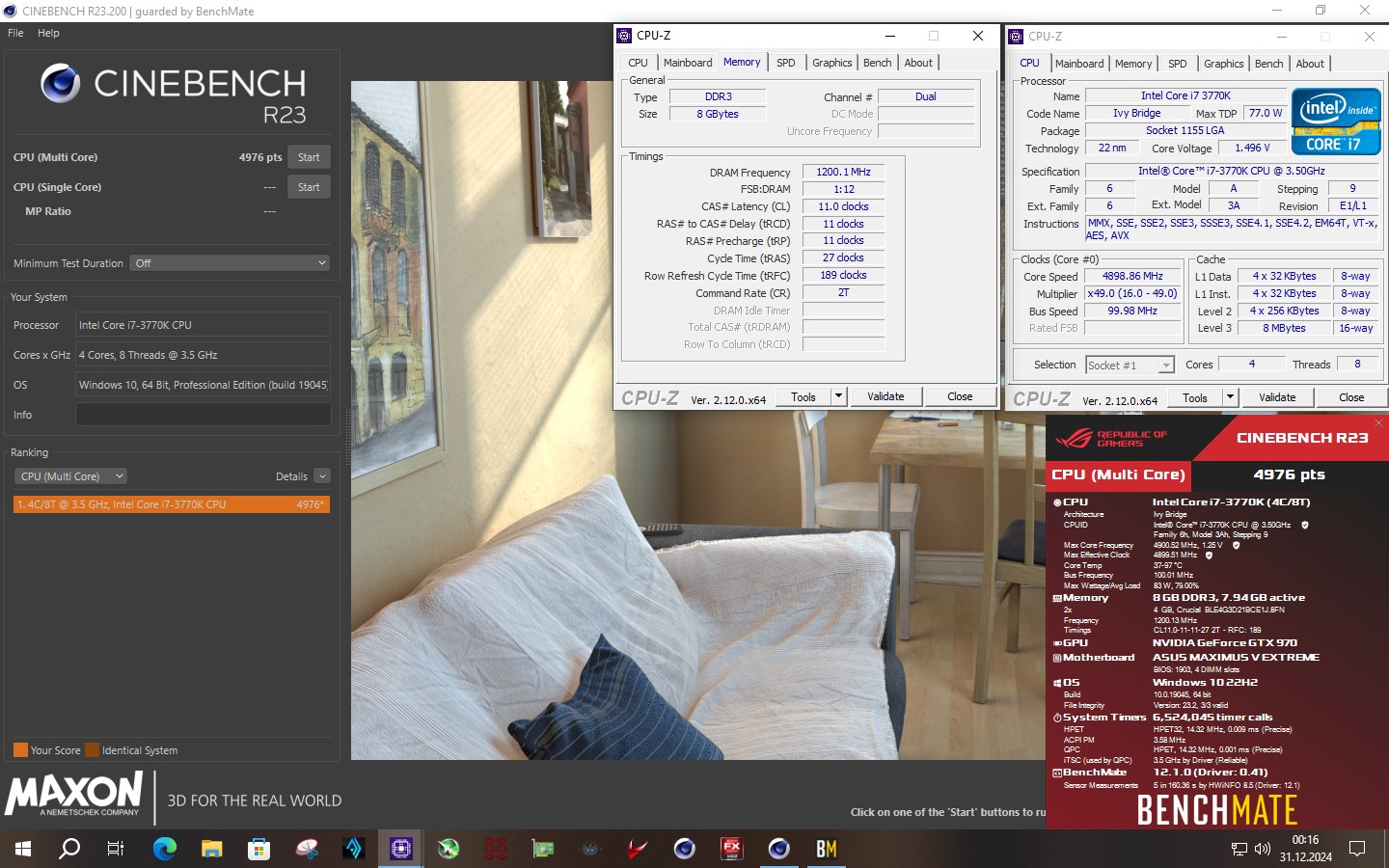
Task: Open File Explorer from the taskbar
Action: [x=212, y=849]
